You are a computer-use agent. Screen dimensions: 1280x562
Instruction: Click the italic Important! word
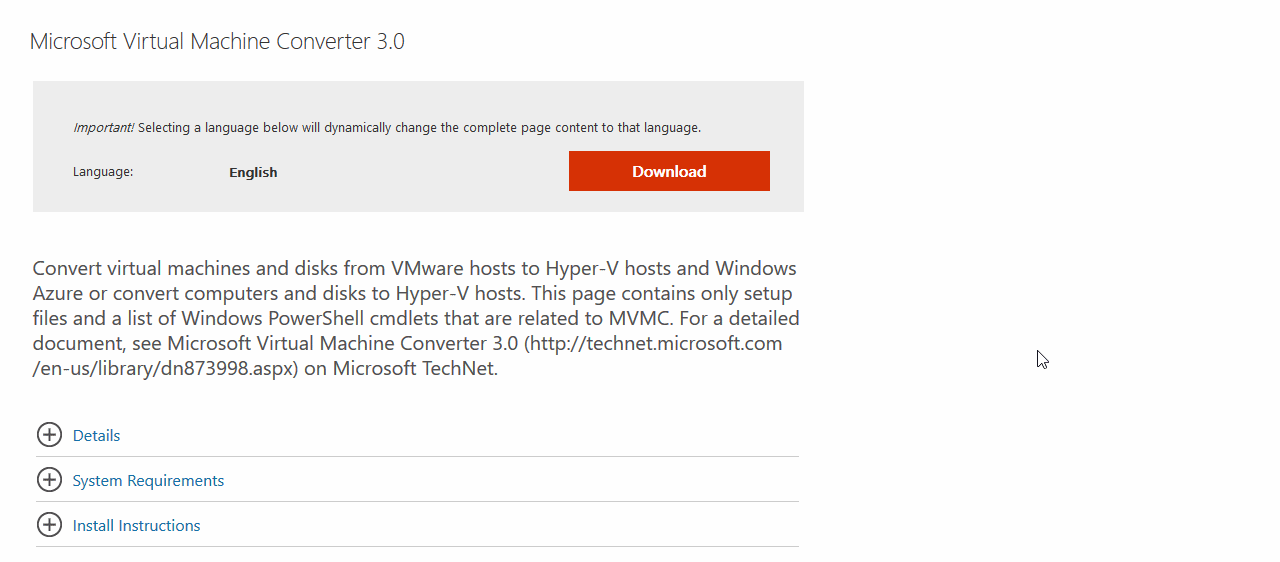pos(103,128)
